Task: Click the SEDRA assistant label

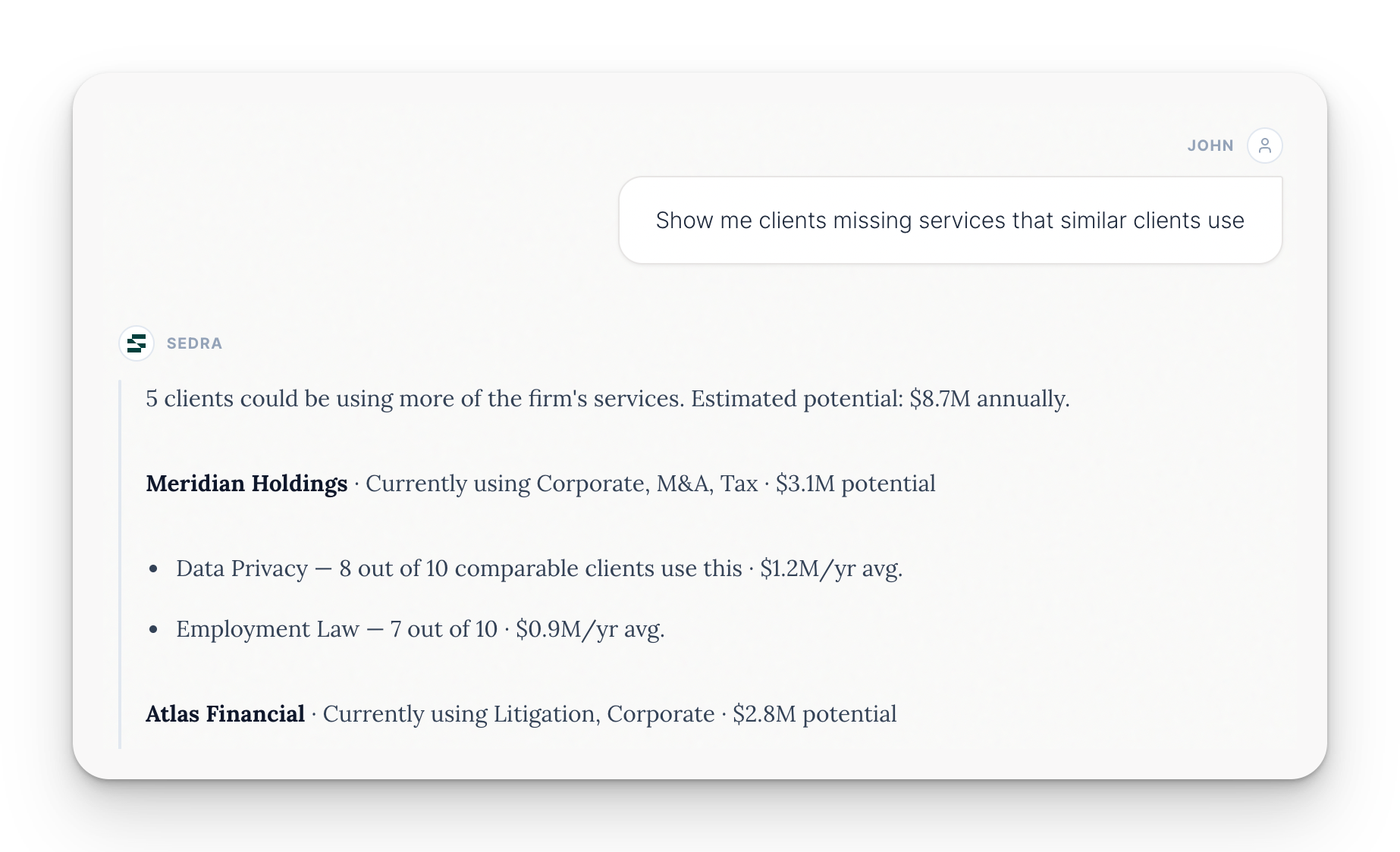Action: pos(194,343)
